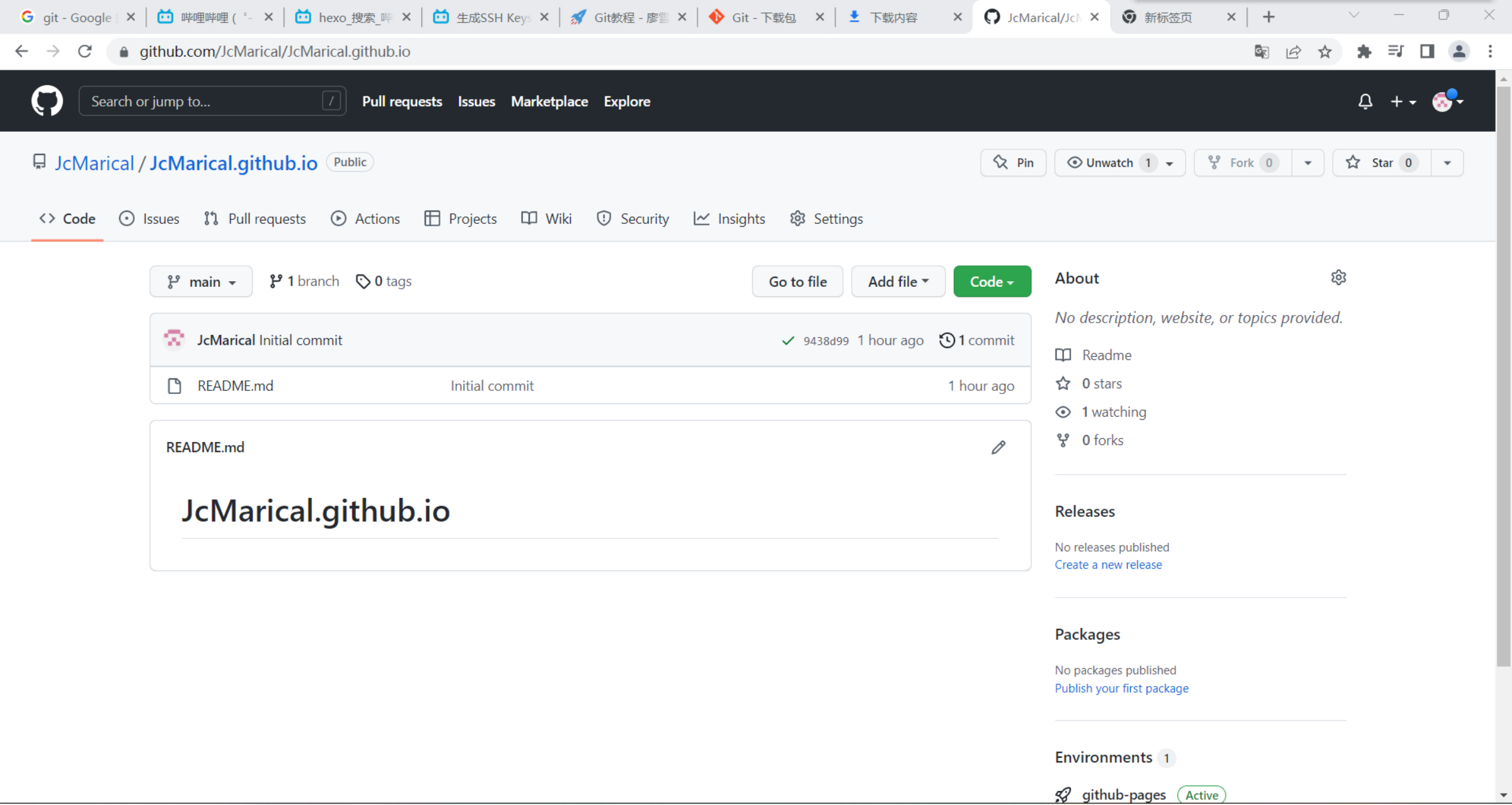Click Pull requests in top navigation
Screen dimensions: 1512x805
402,101
